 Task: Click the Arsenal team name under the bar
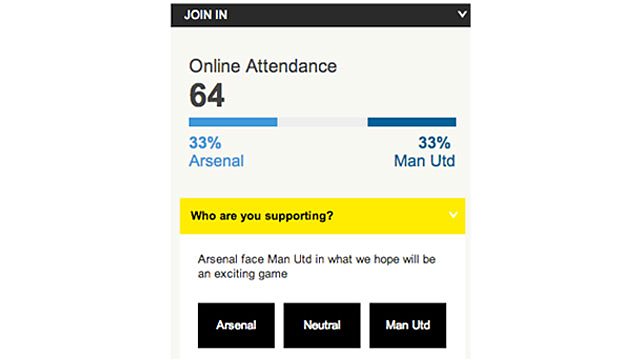[x=216, y=161]
